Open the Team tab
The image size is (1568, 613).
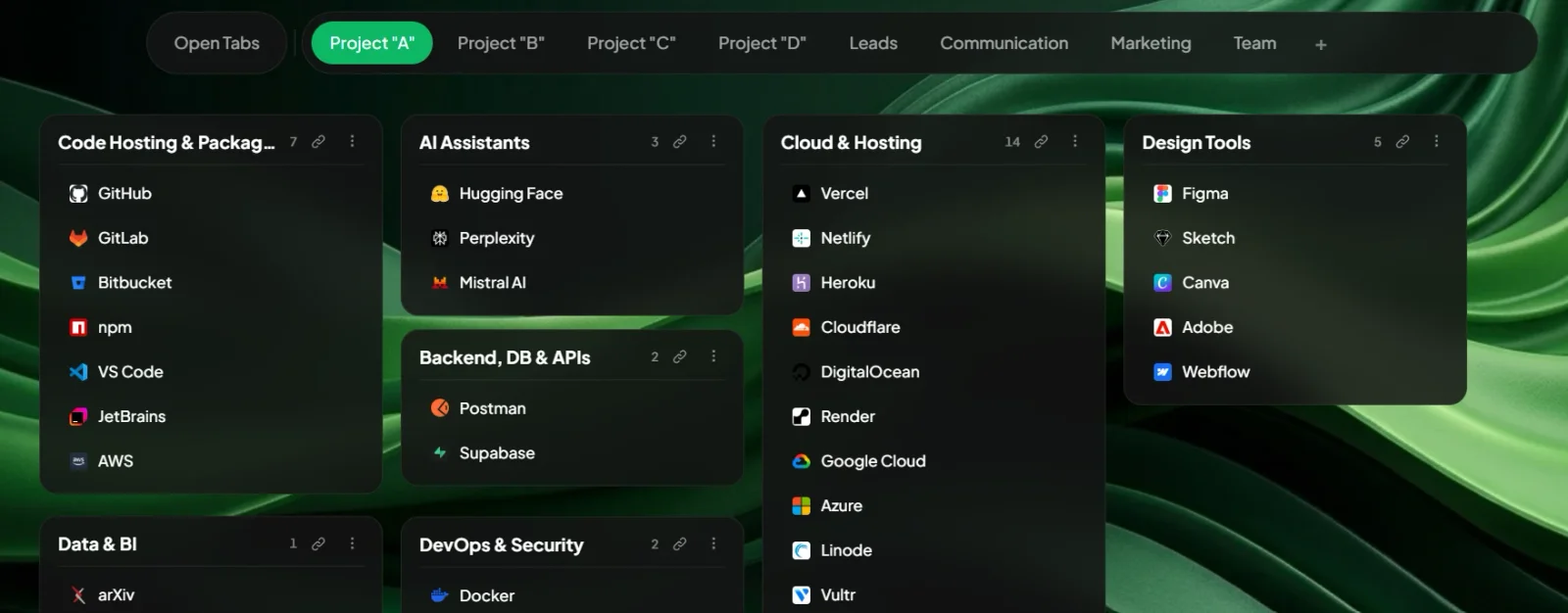pyautogui.click(x=1254, y=43)
